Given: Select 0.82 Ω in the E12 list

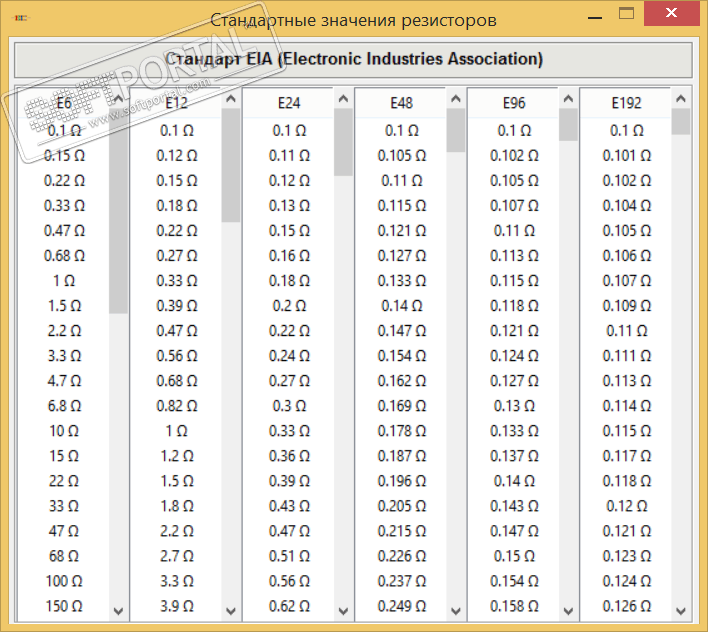Looking at the screenshot, I should [x=177, y=406].
